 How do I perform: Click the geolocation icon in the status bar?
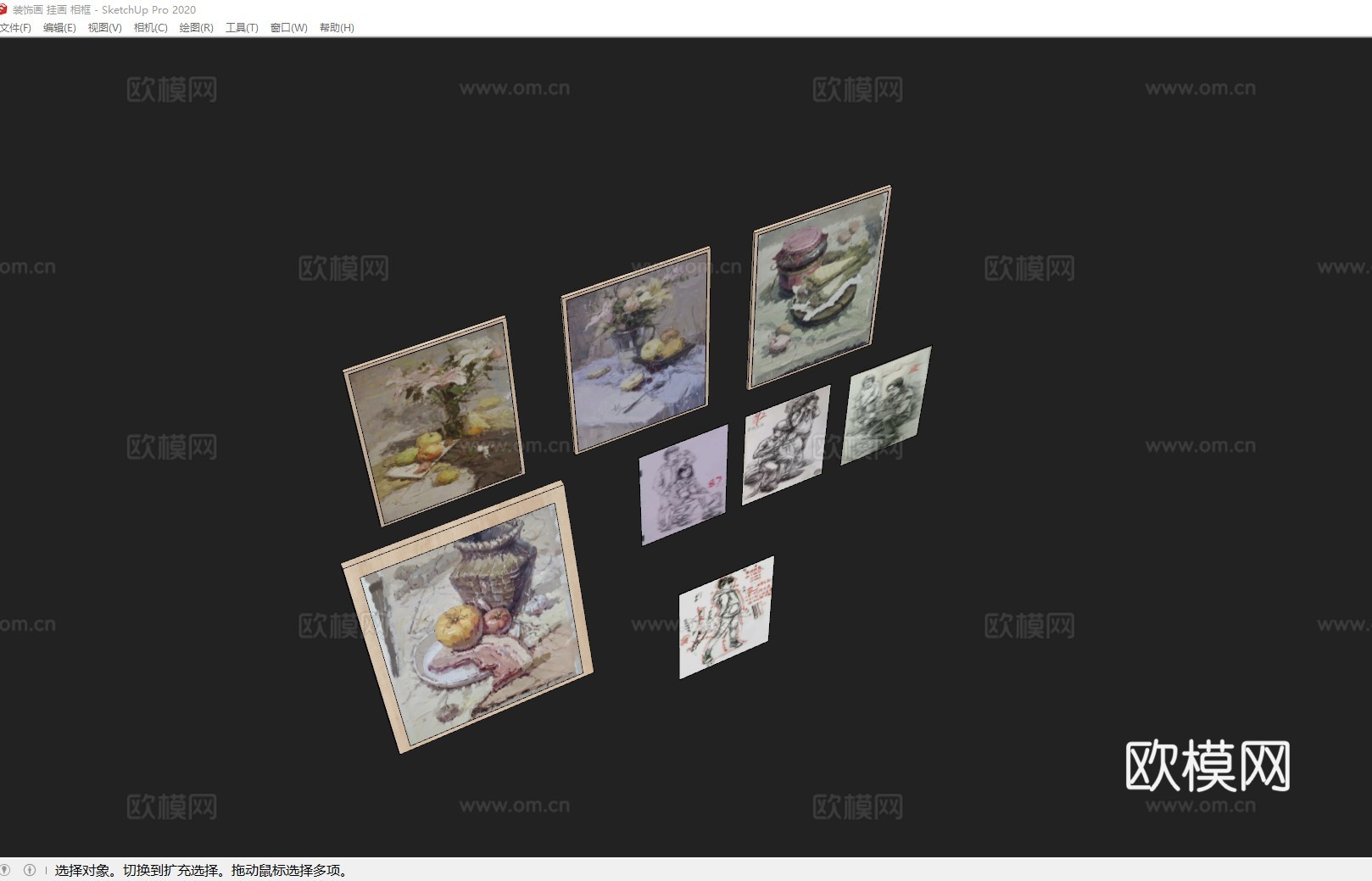pyautogui.click(x=5, y=870)
